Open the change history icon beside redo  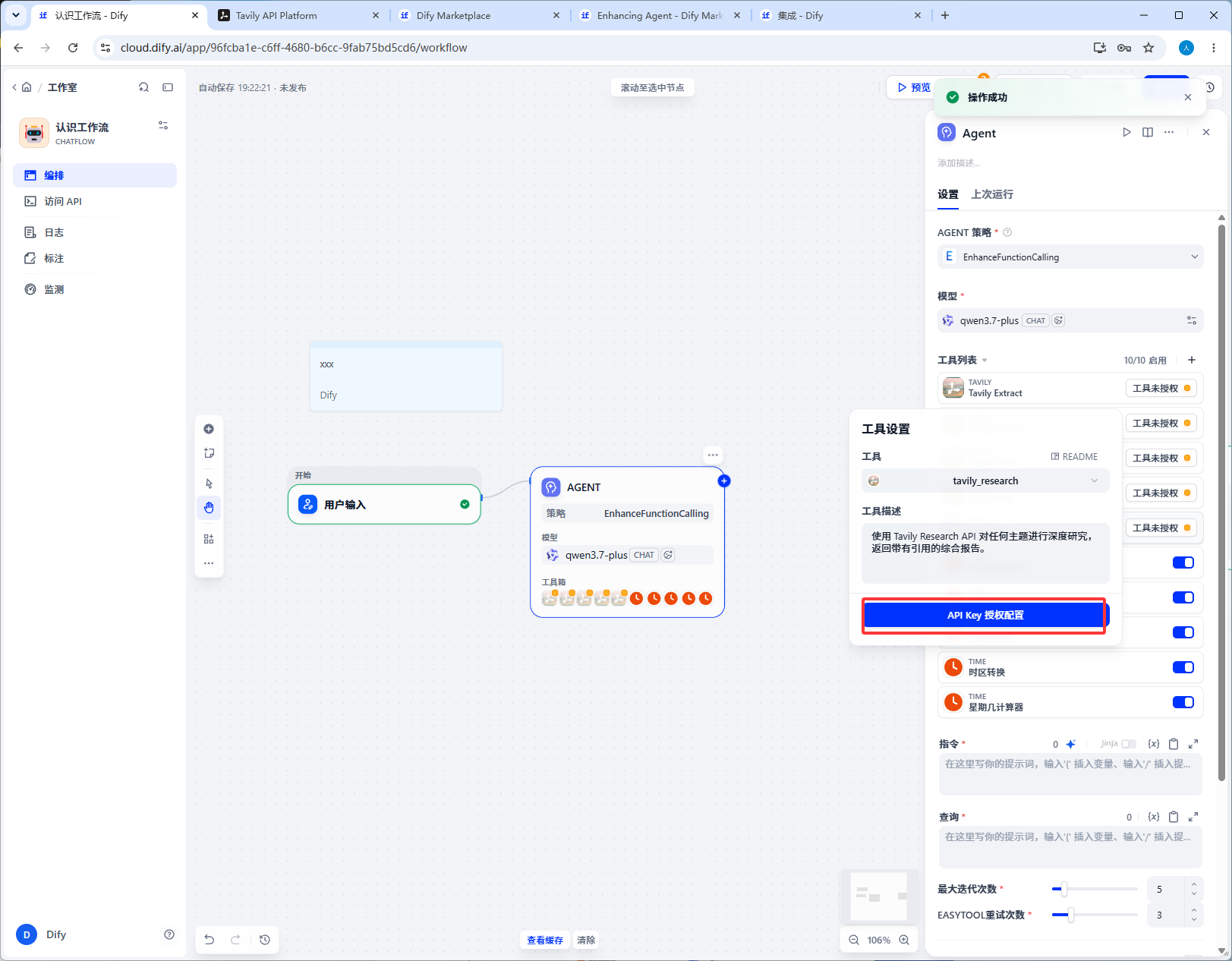(x=265, y=940)
